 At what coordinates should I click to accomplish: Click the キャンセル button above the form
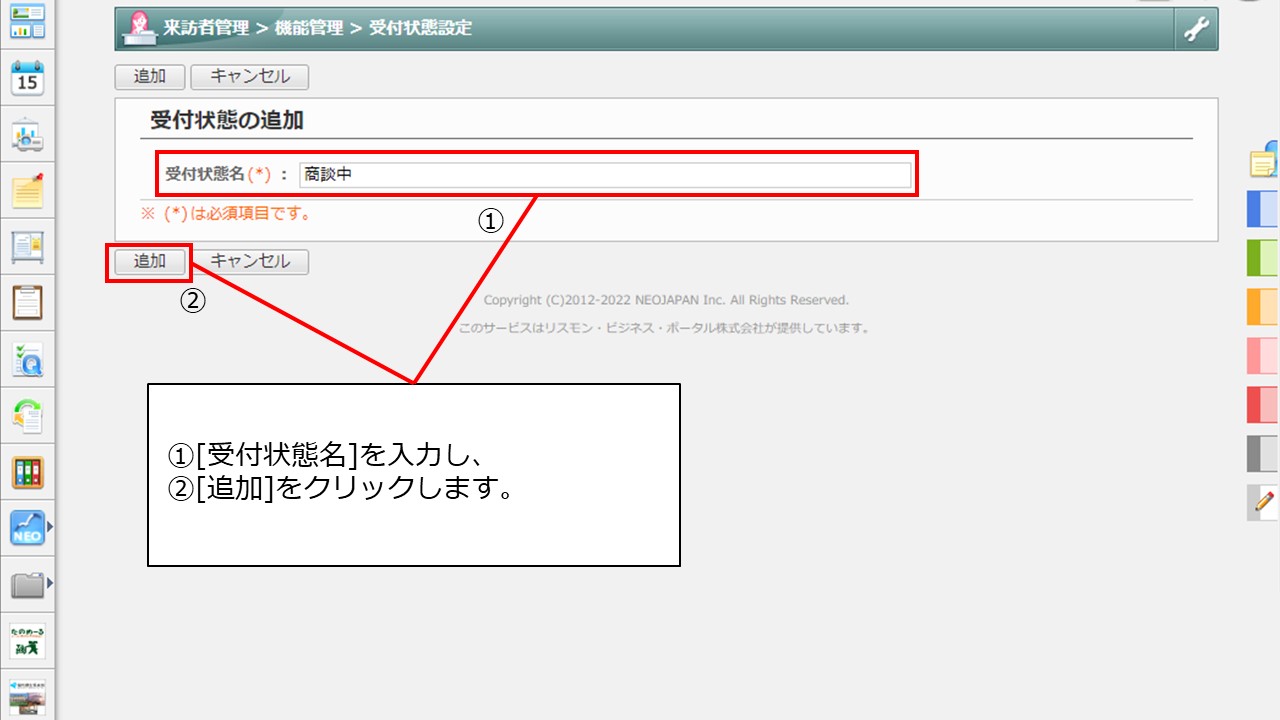pos(249,77)
